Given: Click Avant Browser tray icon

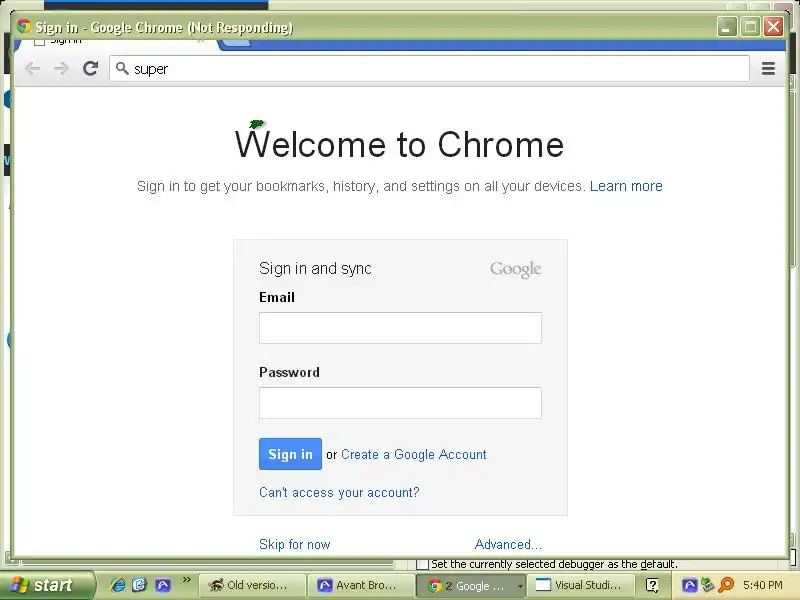Looking at the screenshot, I should (x=689, y=585).
